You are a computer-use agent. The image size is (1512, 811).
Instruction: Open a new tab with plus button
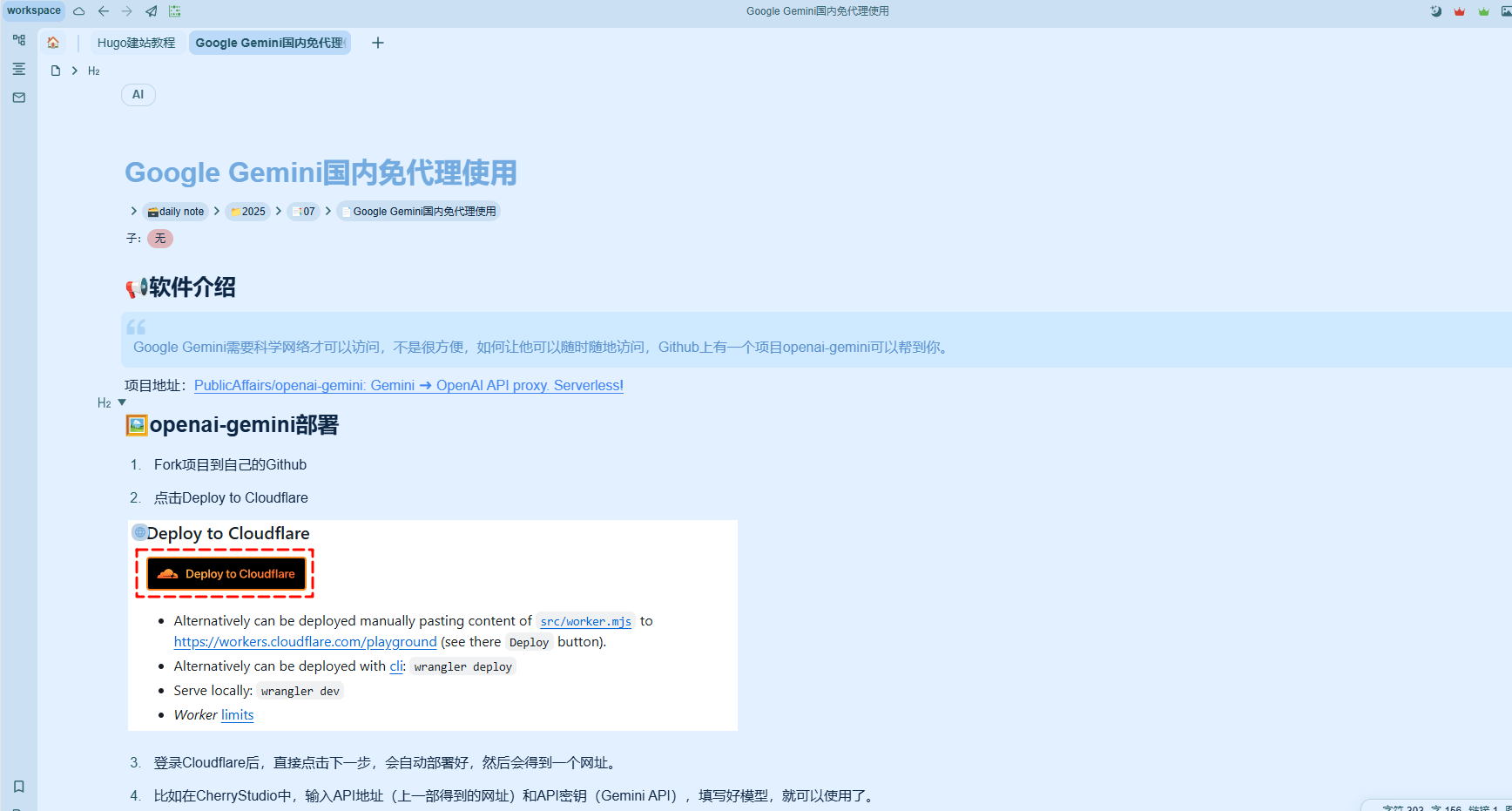click(x=378, y=43)
